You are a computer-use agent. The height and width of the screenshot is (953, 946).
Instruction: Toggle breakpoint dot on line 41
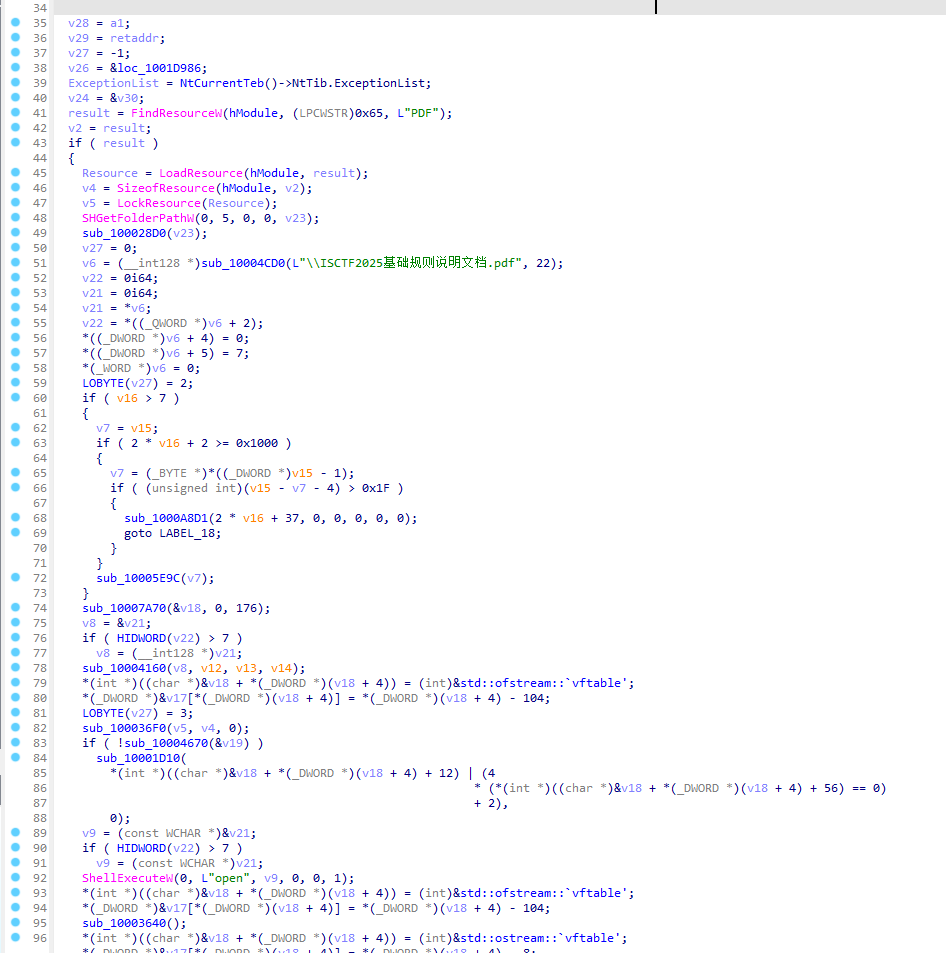pos(15,113)
